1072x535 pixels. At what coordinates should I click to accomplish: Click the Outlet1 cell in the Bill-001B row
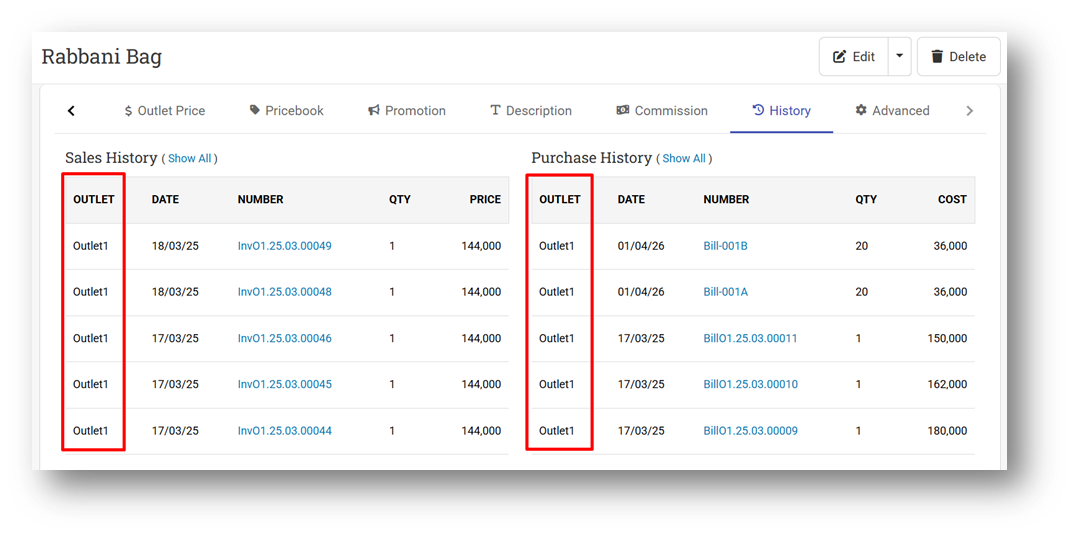coord(557,246)
